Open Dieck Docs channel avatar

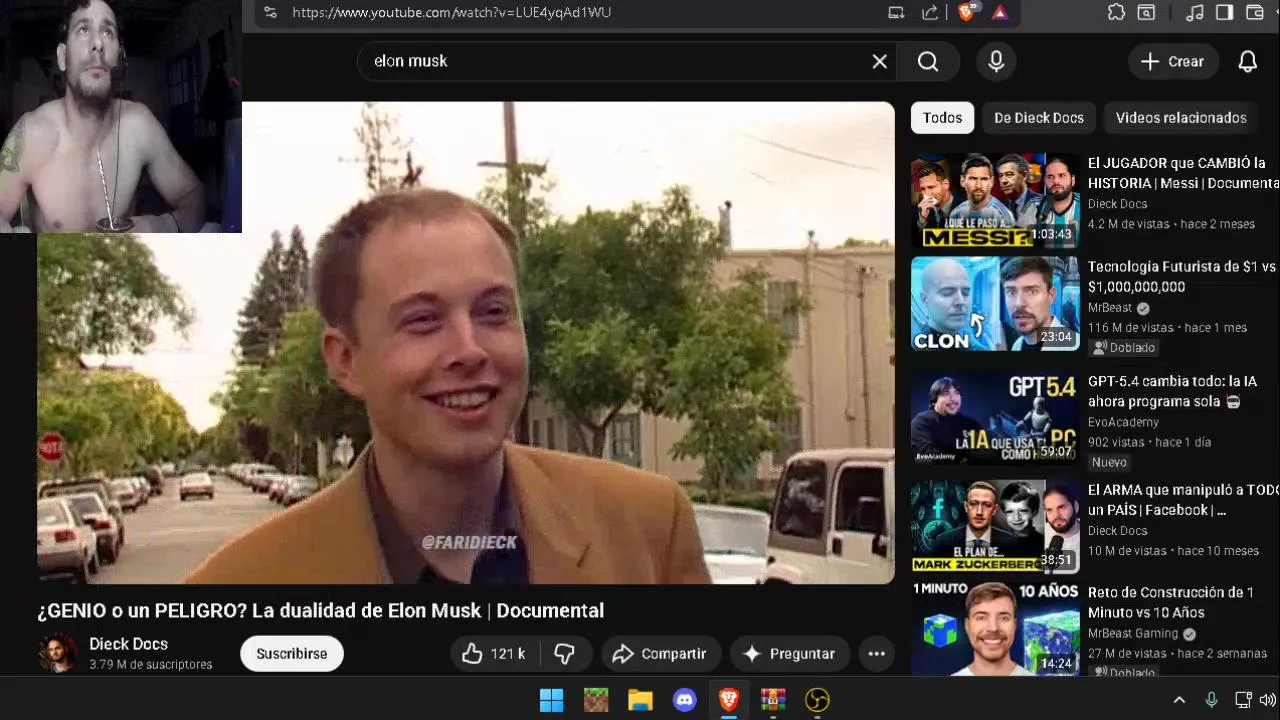[x=57, y=653]
